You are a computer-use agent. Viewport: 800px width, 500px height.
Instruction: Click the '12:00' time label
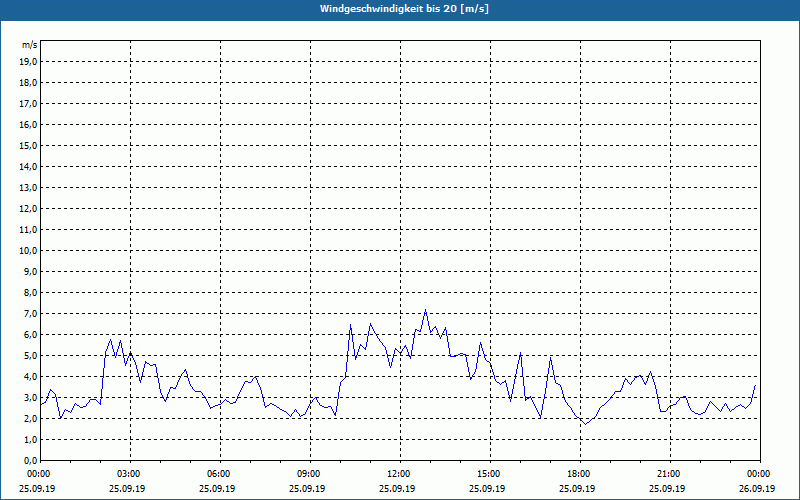click(x=399, y=474)
